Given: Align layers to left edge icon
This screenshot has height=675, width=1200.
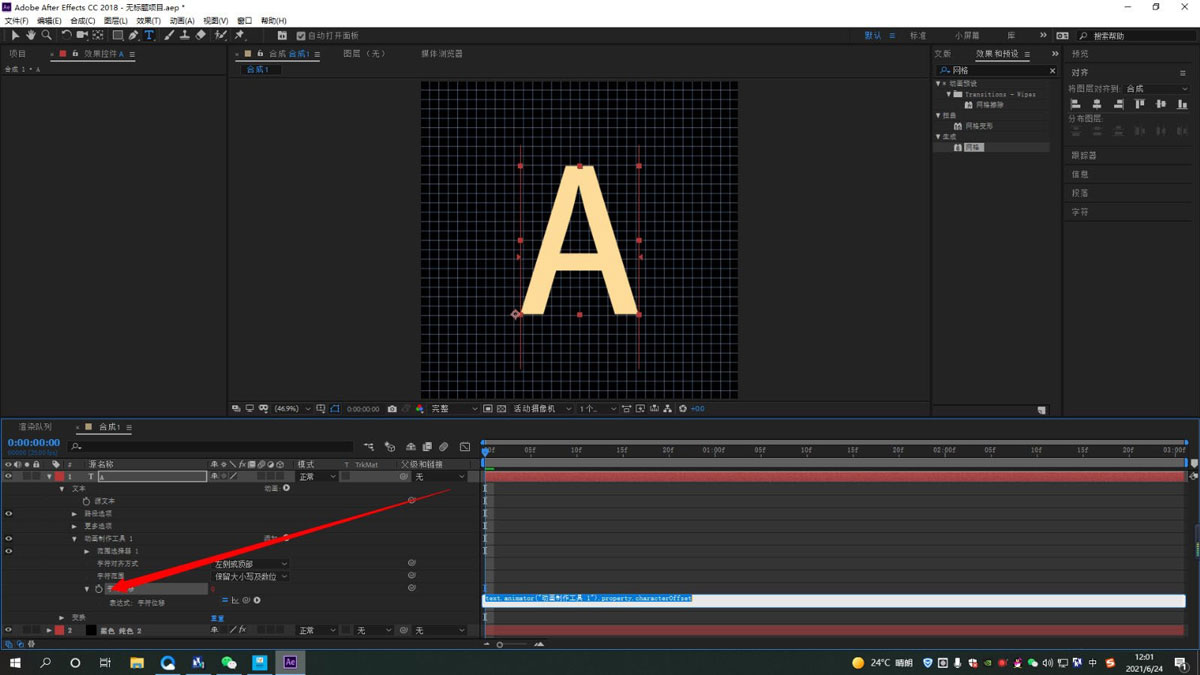Looking at the screenshot, I should tap(1076, 104).
